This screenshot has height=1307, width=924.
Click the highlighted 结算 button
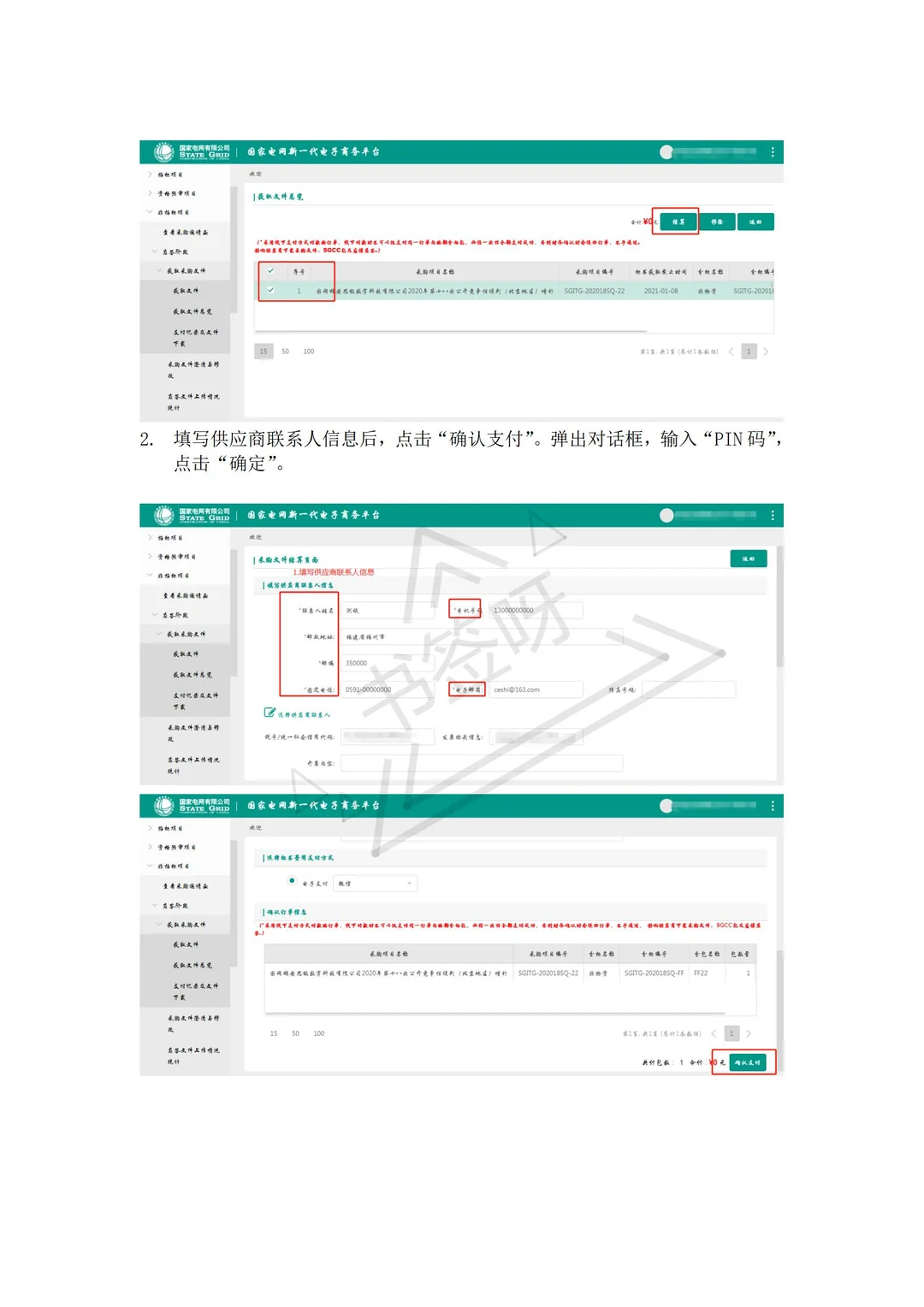pos(677,221)
